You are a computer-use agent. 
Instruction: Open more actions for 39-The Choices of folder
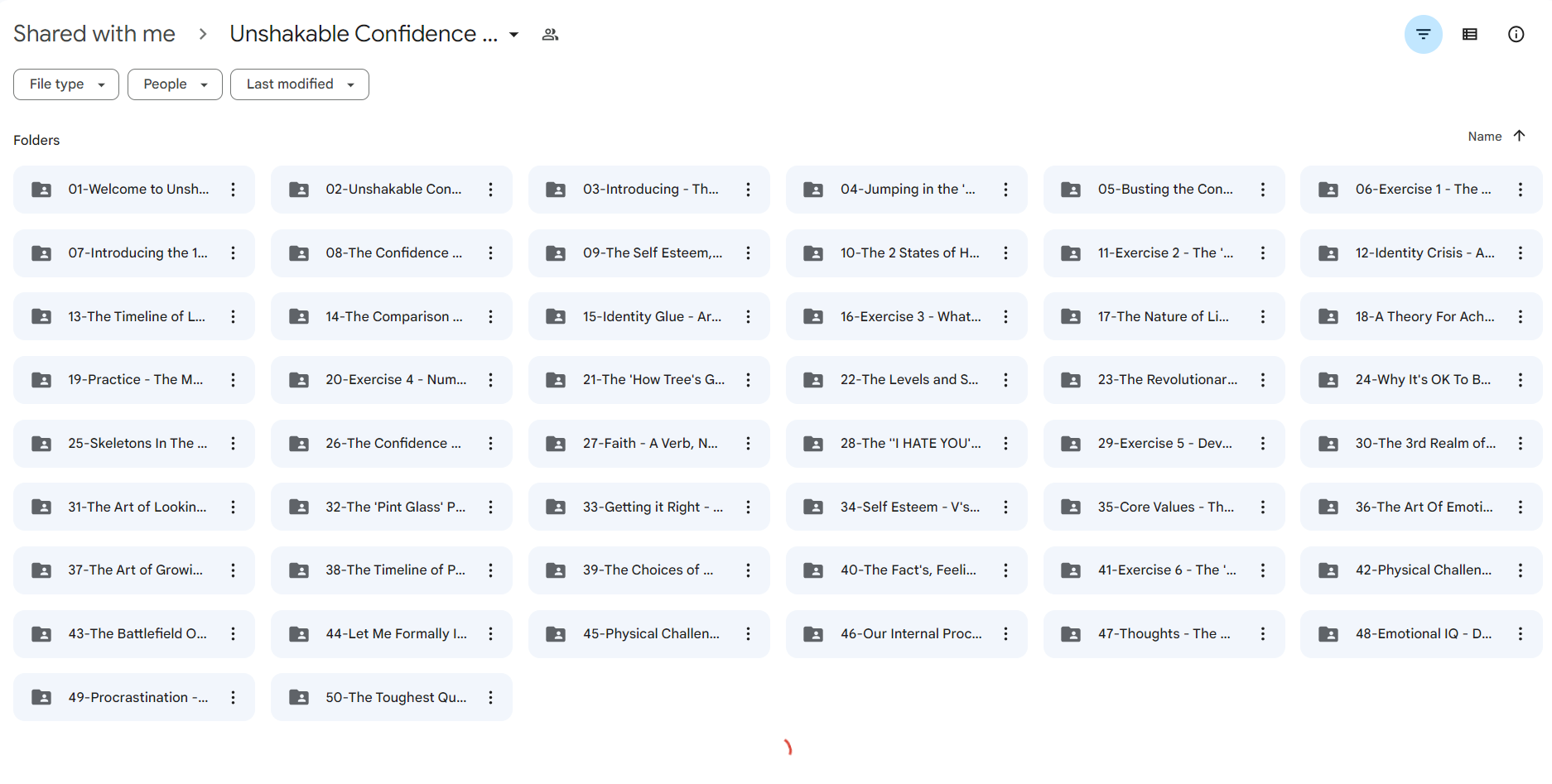click(749, 570)
